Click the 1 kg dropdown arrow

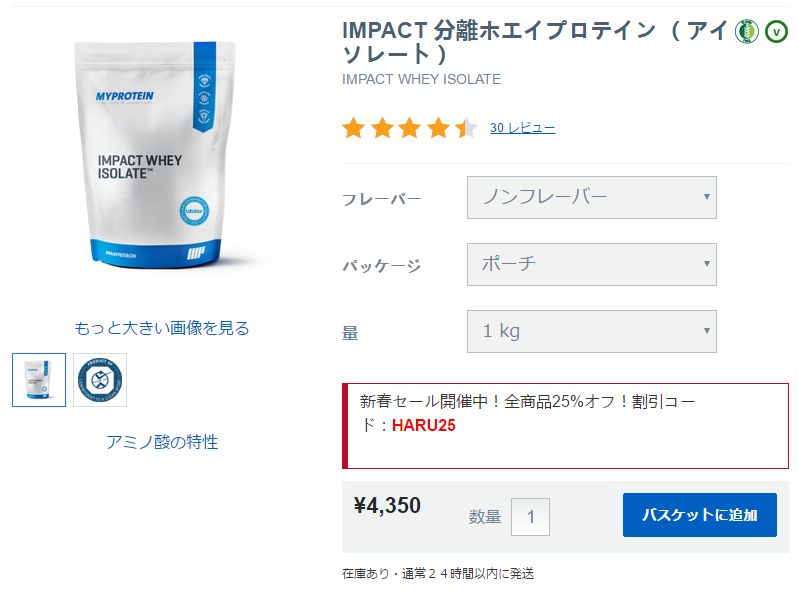coord(706,331)
